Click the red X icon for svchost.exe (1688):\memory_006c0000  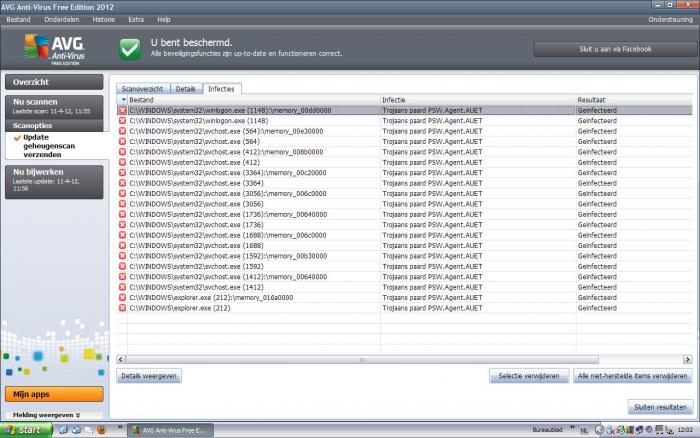click(122, 235)
